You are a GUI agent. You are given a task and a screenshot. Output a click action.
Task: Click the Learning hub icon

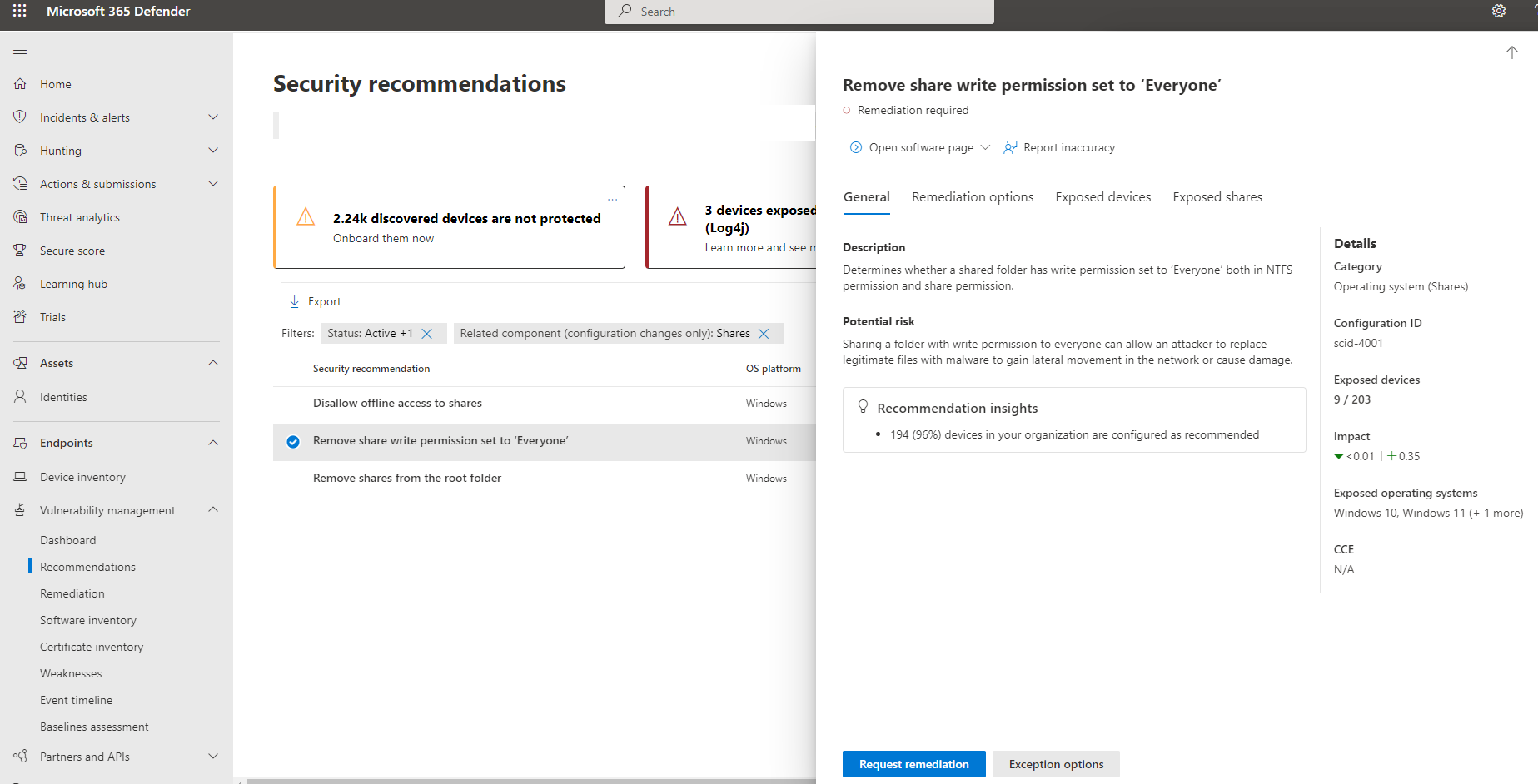(x=20, y=284)
